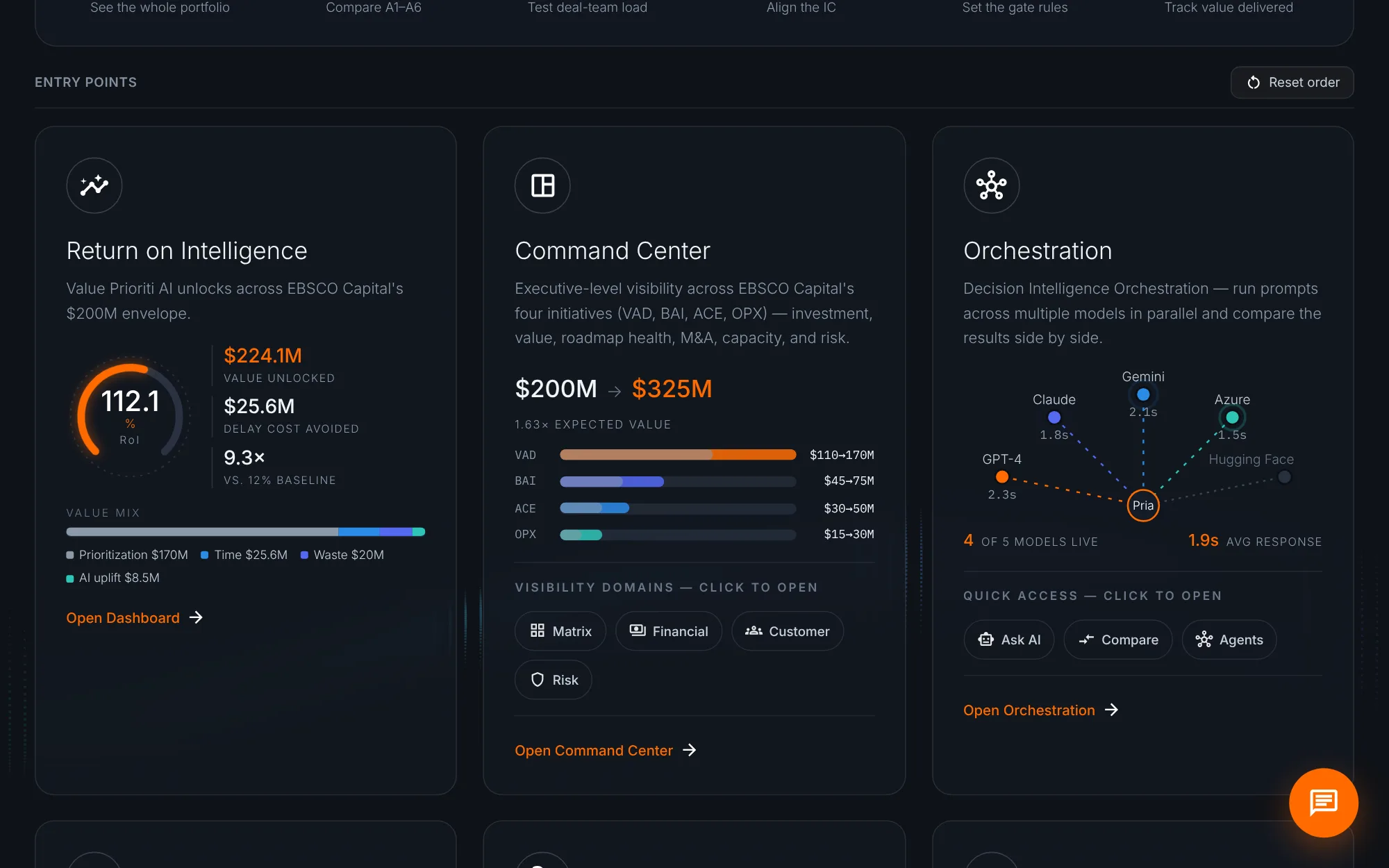
Task: Select 'Test deal-team load' step
Action: coord(588,8)
